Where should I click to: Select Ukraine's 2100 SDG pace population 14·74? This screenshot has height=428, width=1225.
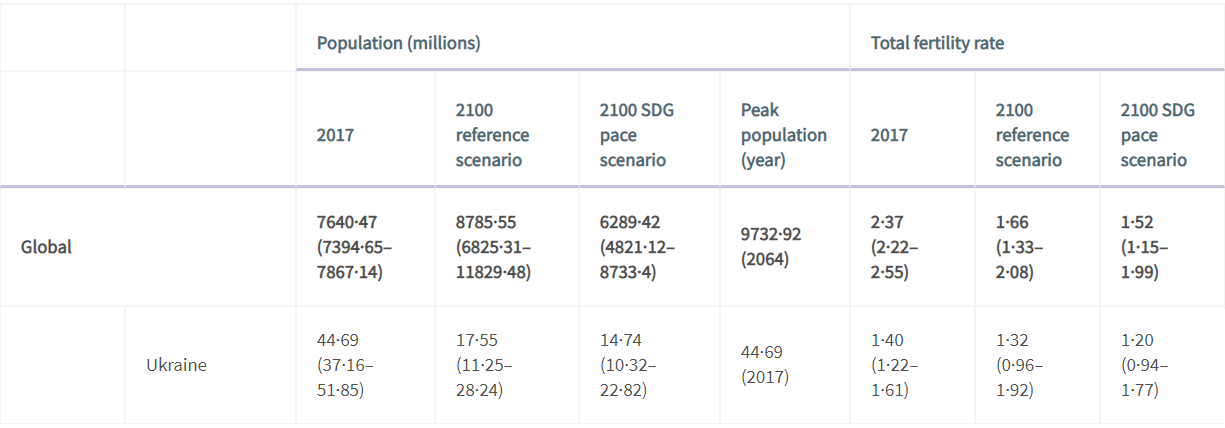(620, 341)
